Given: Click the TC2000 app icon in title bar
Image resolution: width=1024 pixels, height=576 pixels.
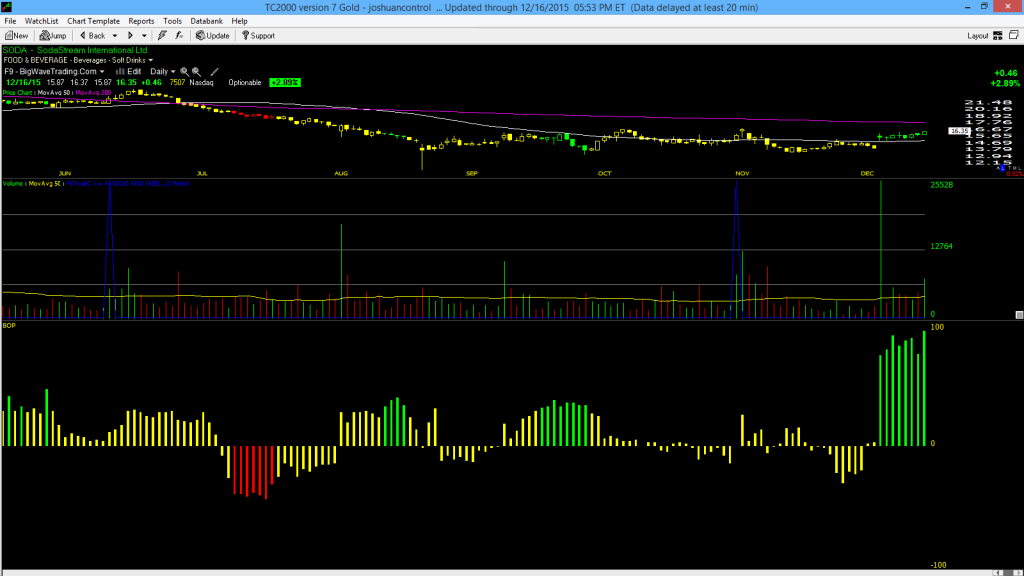Looking at the screenshot, I should (x=7, y=7).
